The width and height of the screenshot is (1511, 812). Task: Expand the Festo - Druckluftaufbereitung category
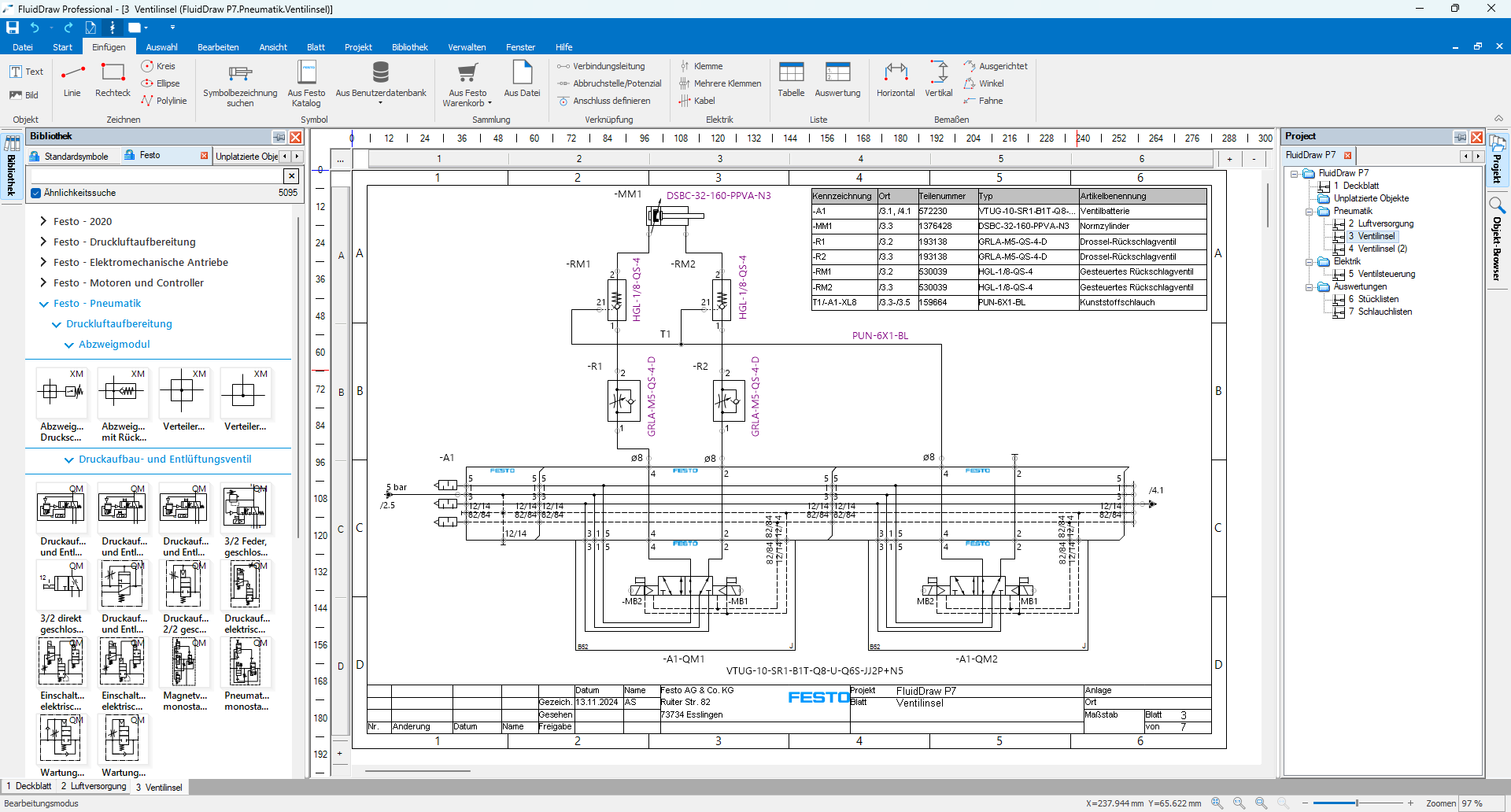pos(44,242)
